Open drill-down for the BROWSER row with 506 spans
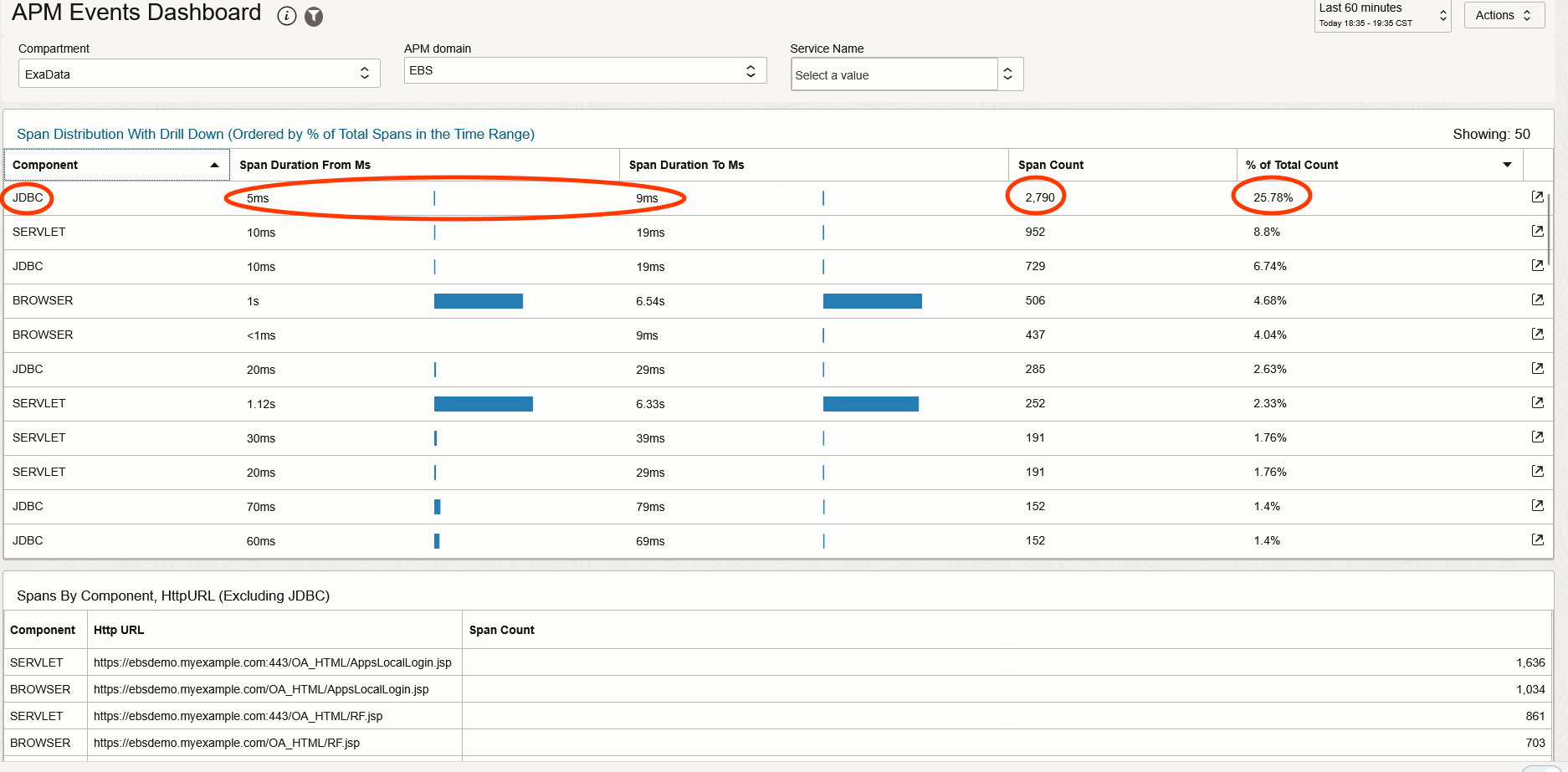The height and width of the screenshot is (772, 1568). [1537, 299]
